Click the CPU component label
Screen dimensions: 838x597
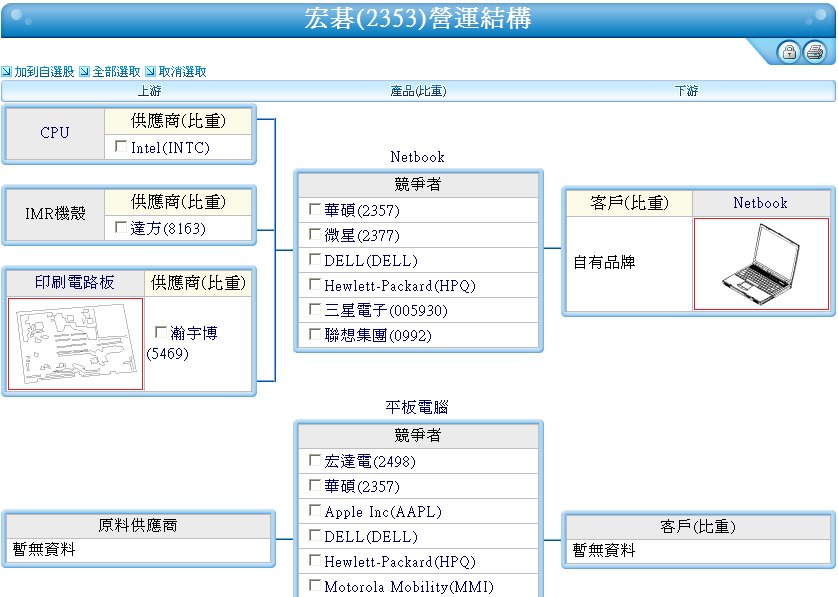pos(55,133)
